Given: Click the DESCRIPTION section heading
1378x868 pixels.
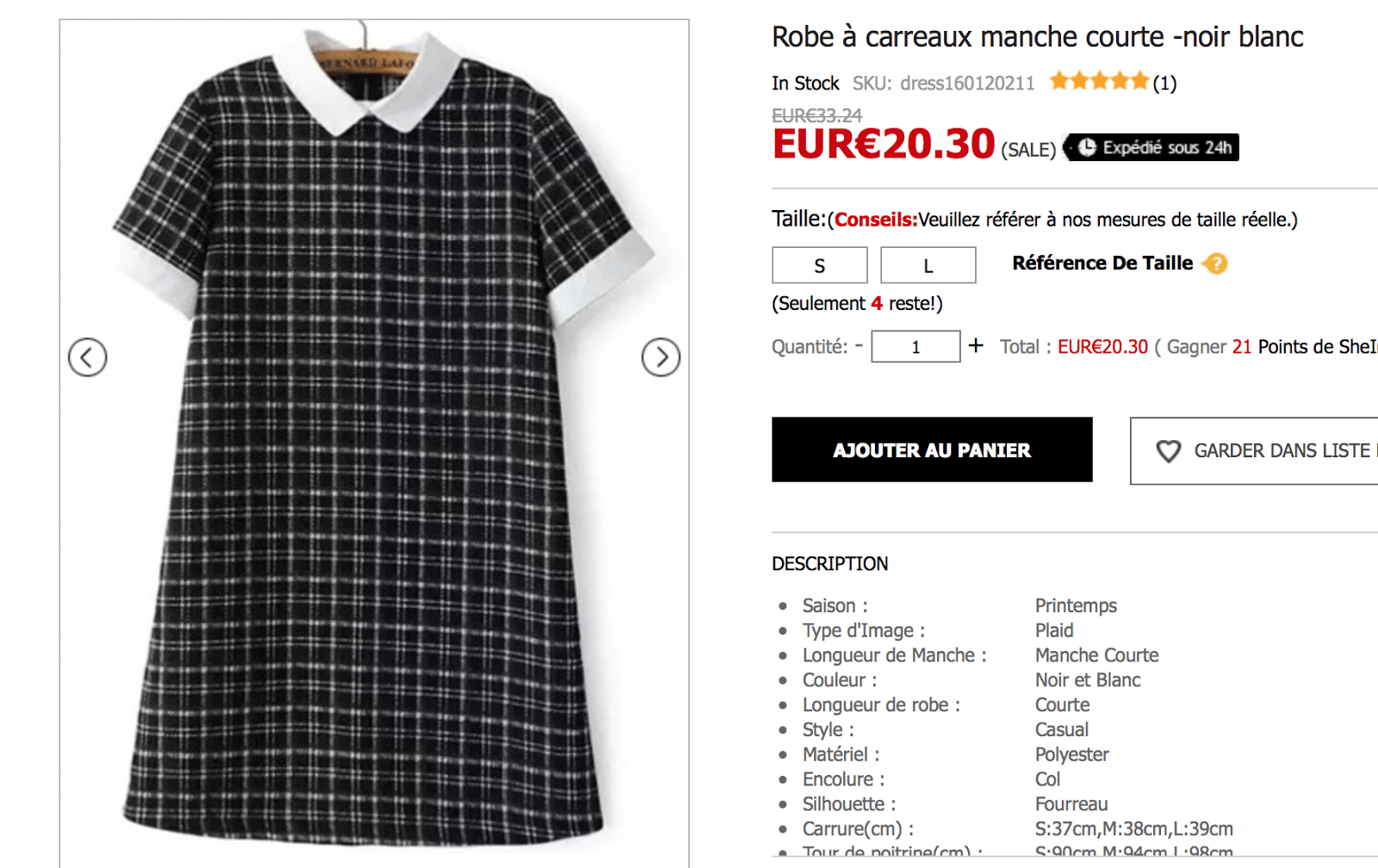Looking at the screenshot, I should [829, 564].
